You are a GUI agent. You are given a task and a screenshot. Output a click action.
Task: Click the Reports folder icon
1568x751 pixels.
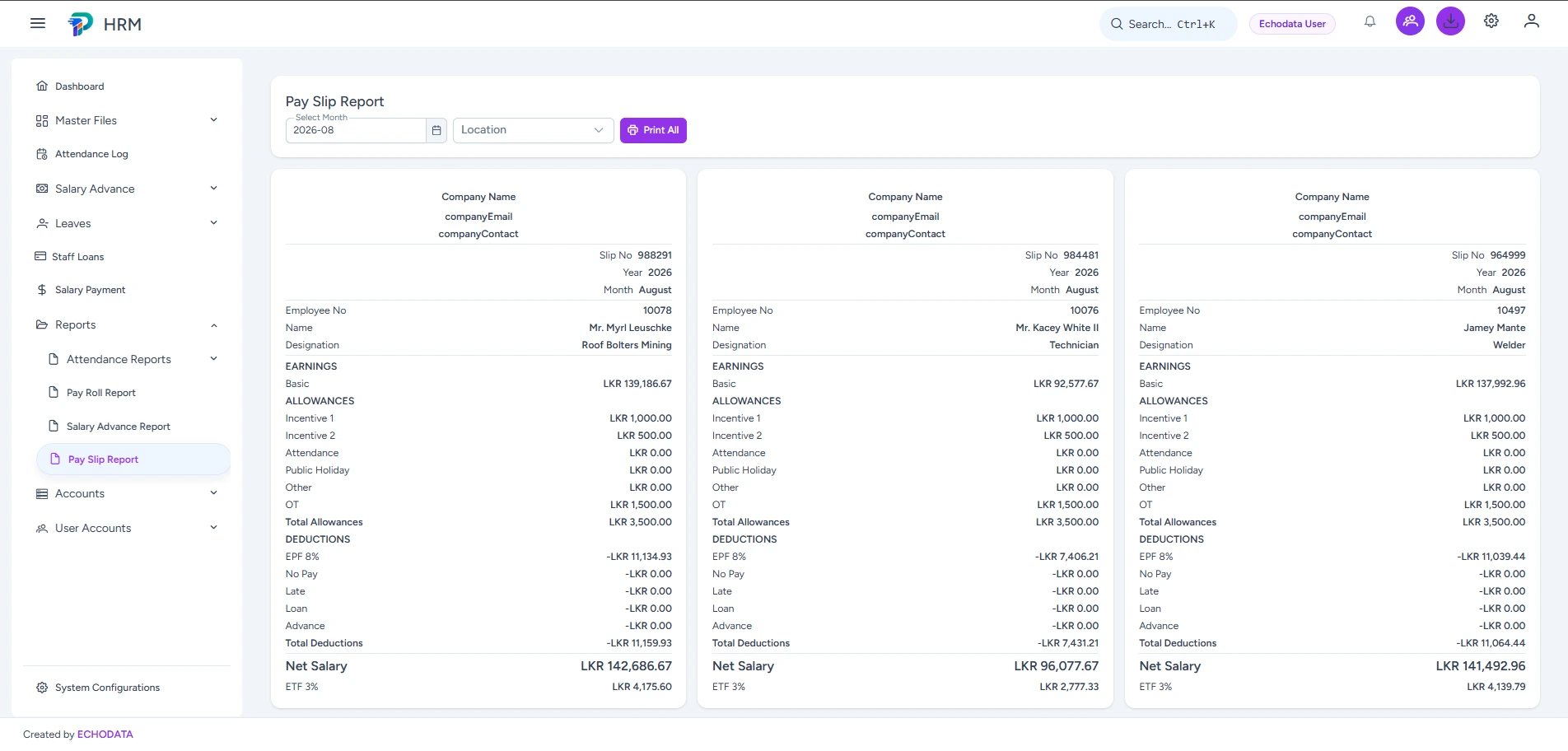[x=42, y=324]
